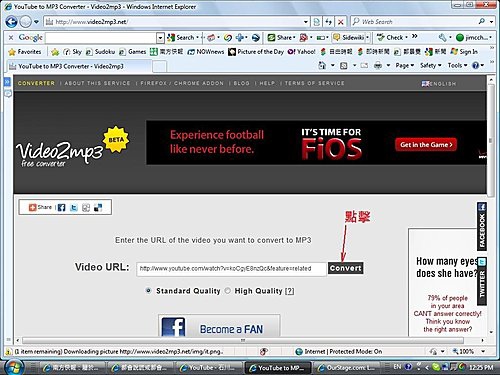
Task: Open the CONVERTER site nav item
Action: point(36,83)
